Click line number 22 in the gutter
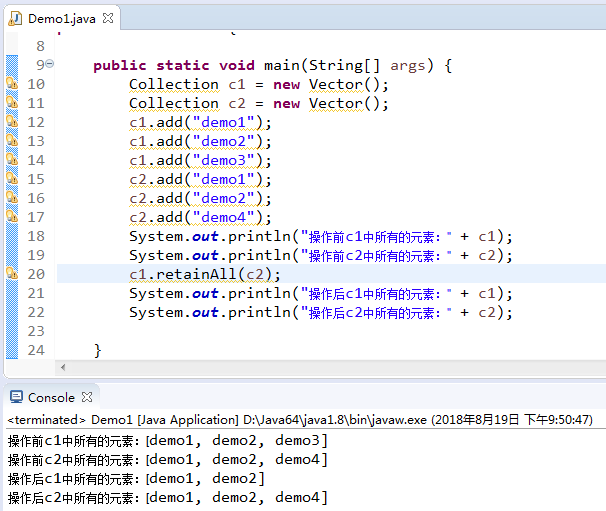Viewport: 606px width, 511px height. pos(36,312)
